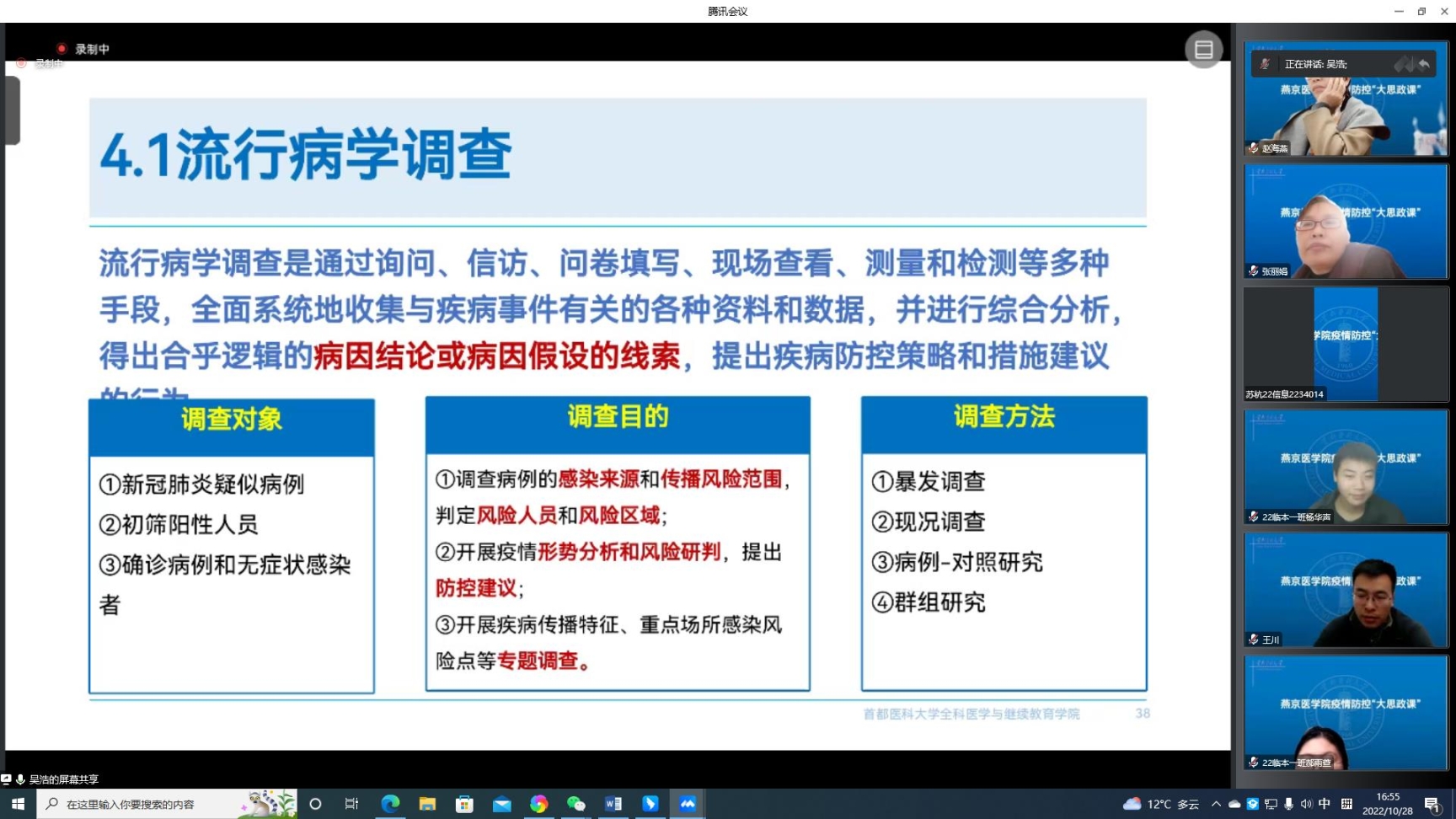Open the Windows Start menu

click(x=18, y=804)
